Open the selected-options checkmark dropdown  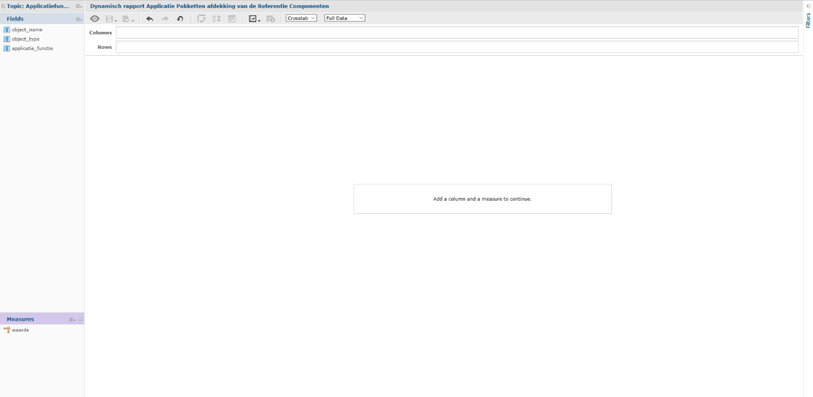[254, 19]
